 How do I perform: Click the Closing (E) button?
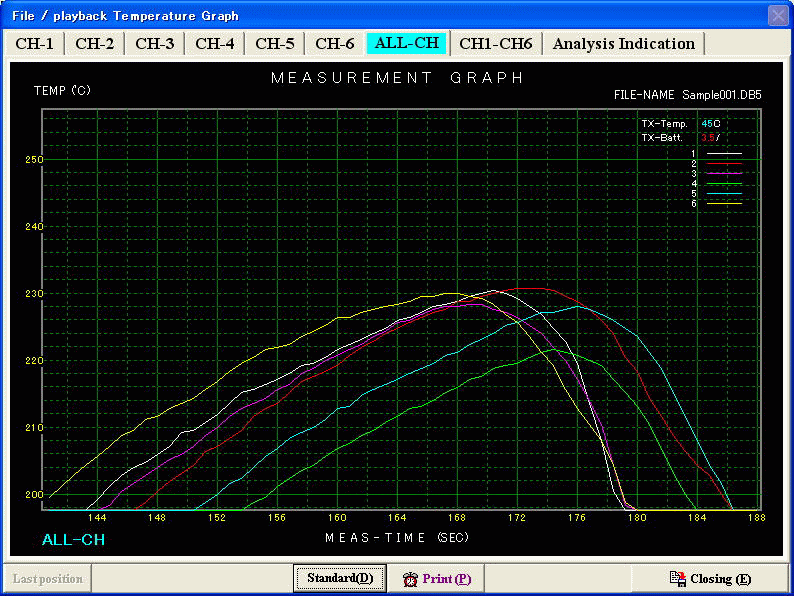coord(710,578)
